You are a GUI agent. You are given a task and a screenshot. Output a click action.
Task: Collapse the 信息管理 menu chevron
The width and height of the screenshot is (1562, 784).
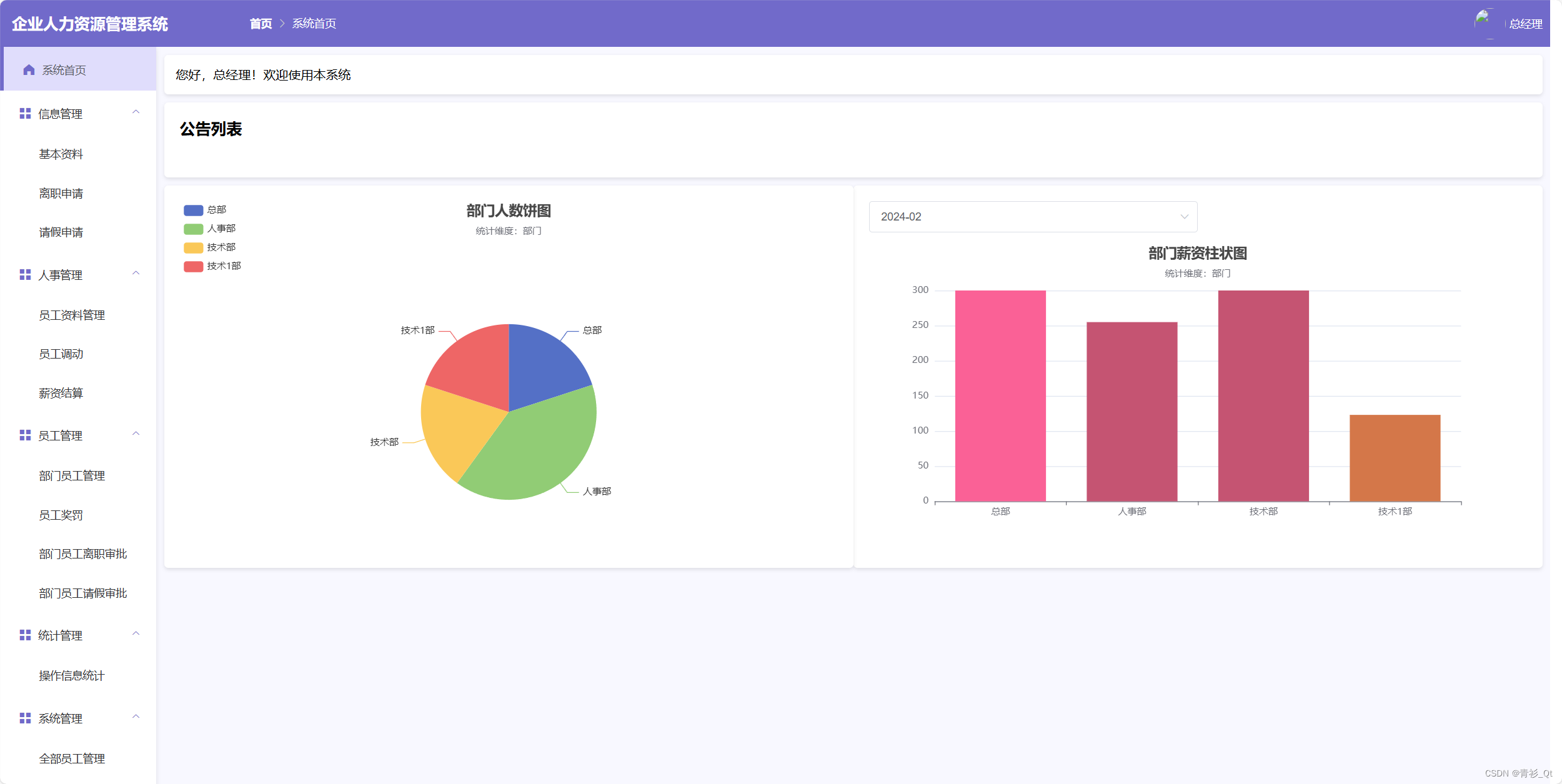tap(136, 112)
